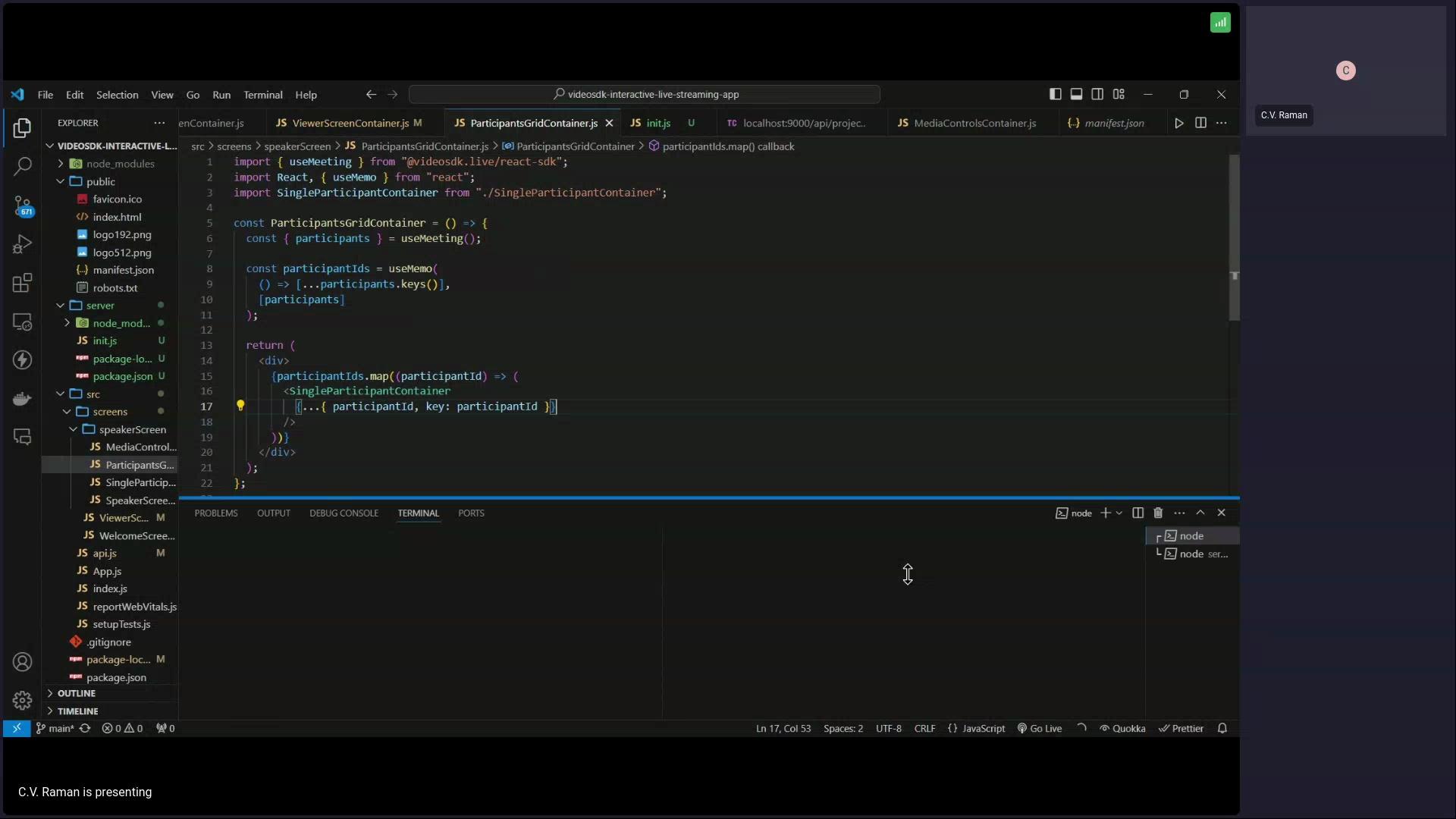Screen dimensions: 1456x819
Task: Open the Search view in activity bar
Action: tap(22, 166)
